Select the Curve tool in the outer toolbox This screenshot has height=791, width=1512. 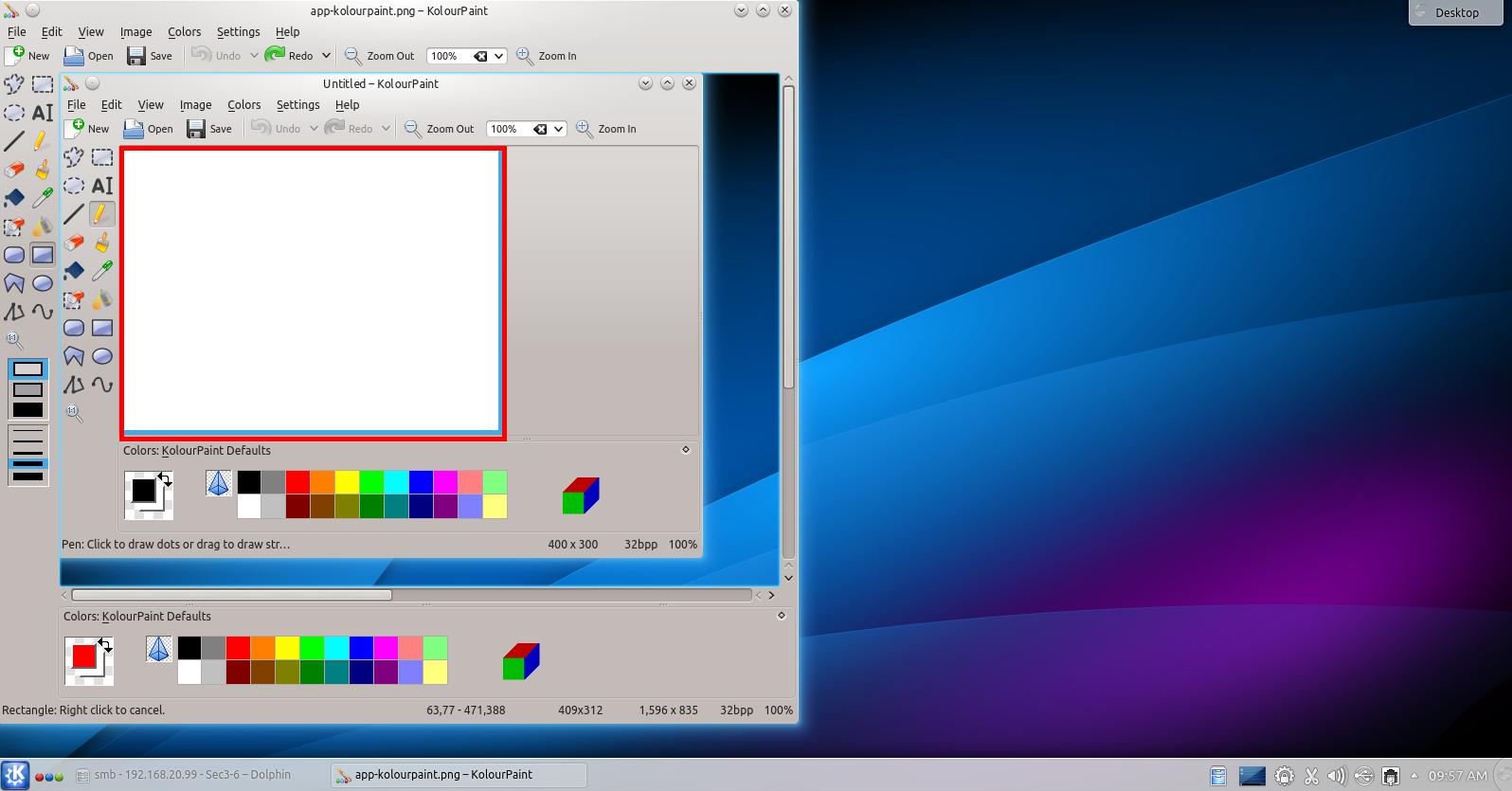(43, 312)
